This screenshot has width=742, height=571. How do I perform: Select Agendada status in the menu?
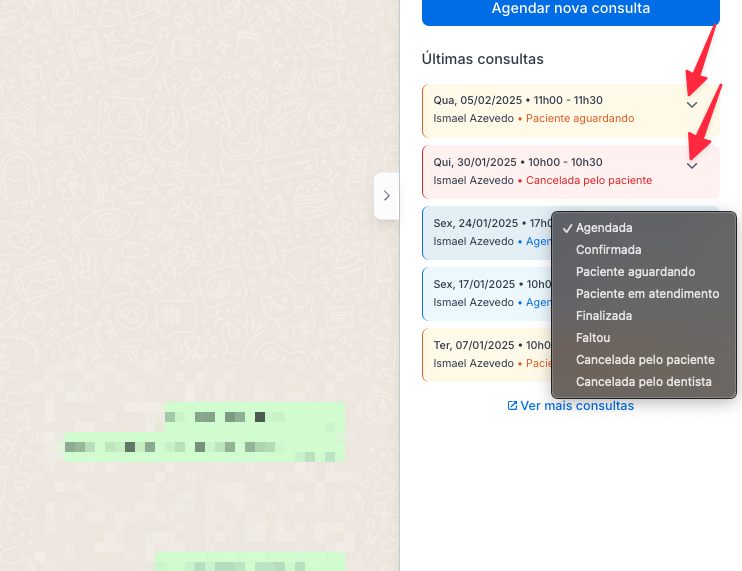604,228
